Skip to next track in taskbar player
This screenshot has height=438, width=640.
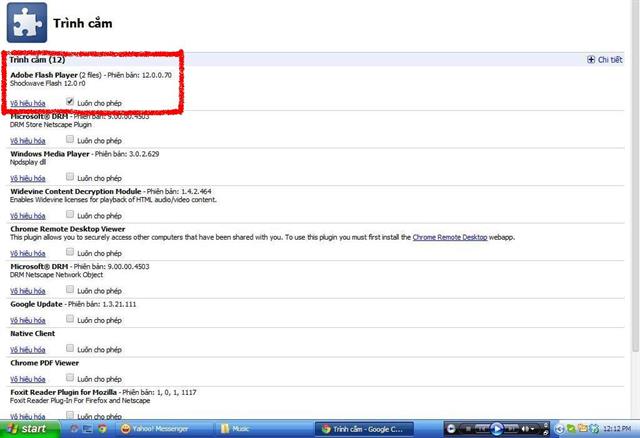pos(511,428)
